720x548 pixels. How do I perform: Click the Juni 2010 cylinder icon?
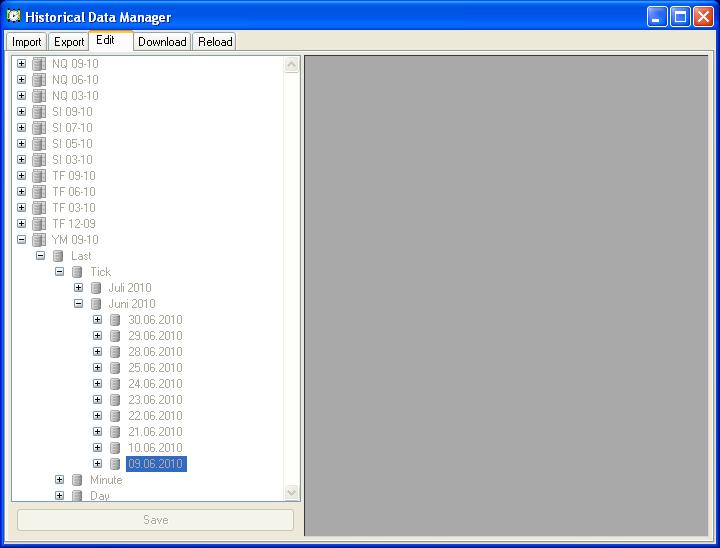click(96, 304)
